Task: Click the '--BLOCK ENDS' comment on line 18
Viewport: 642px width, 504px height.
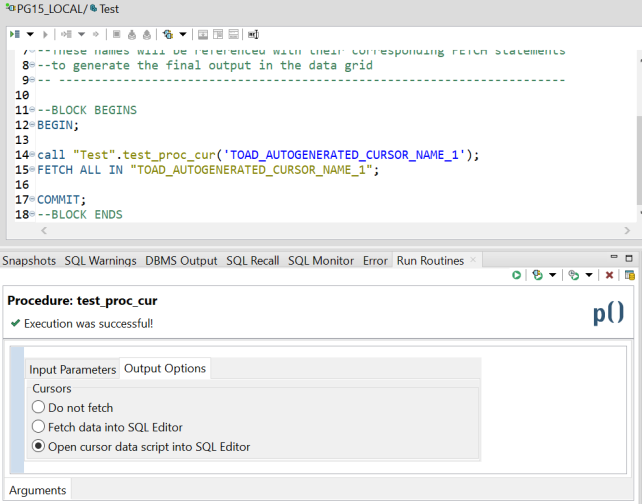Action: point(80,215)
